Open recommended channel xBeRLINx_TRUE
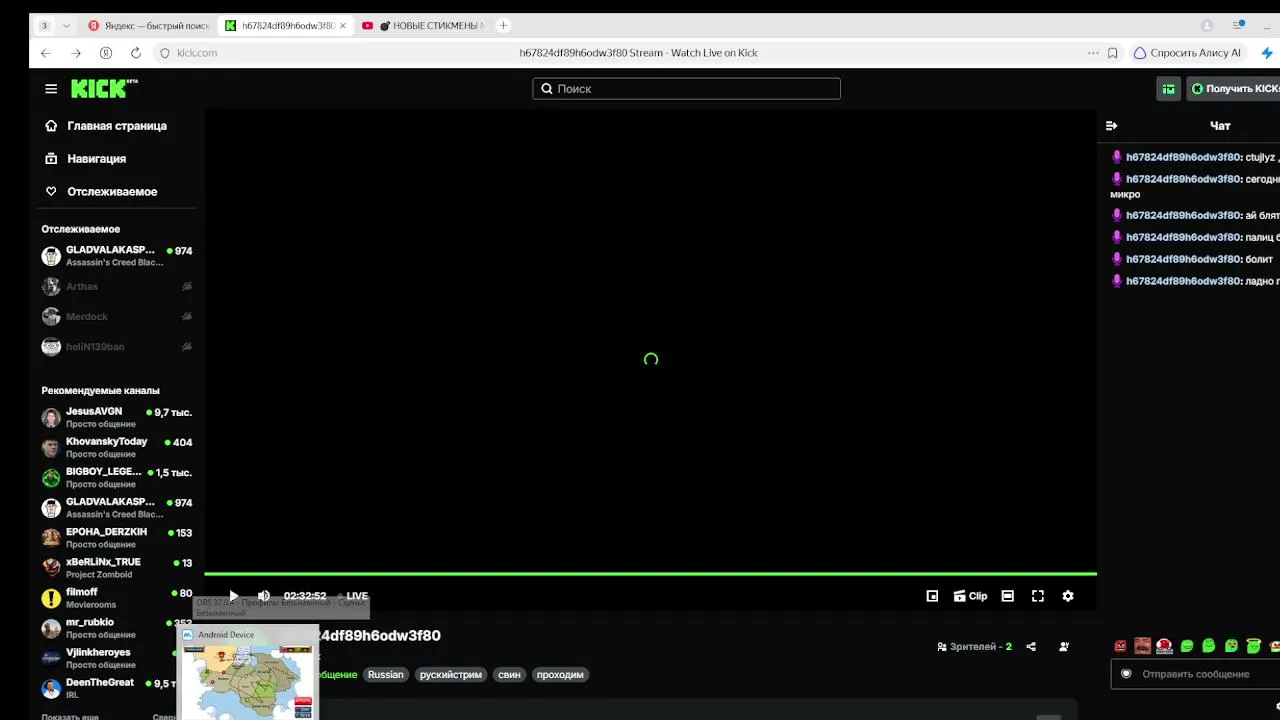1280x720 pixels. tap(116, 568)
